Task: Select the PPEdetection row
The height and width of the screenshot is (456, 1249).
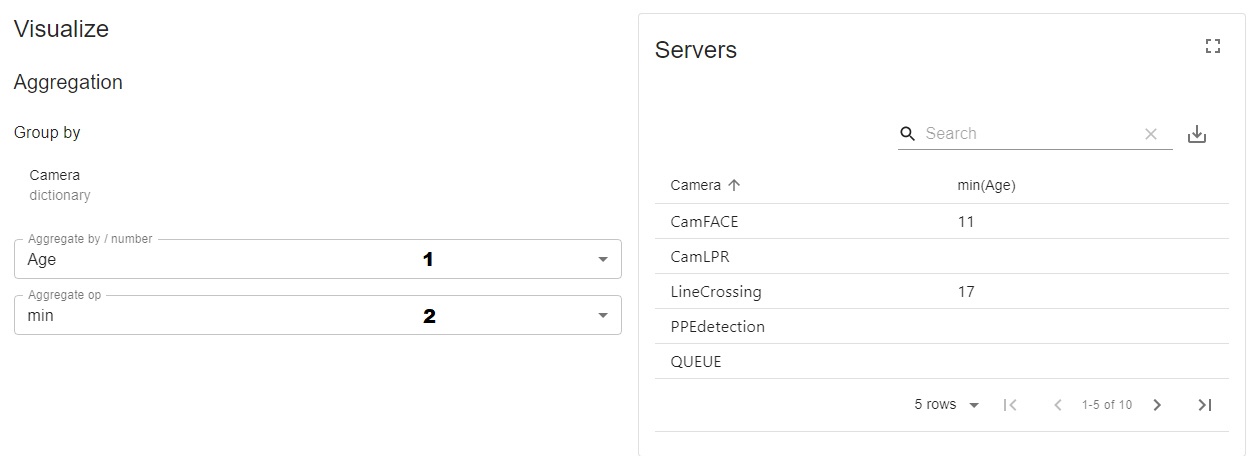Action: click(717, 327)
